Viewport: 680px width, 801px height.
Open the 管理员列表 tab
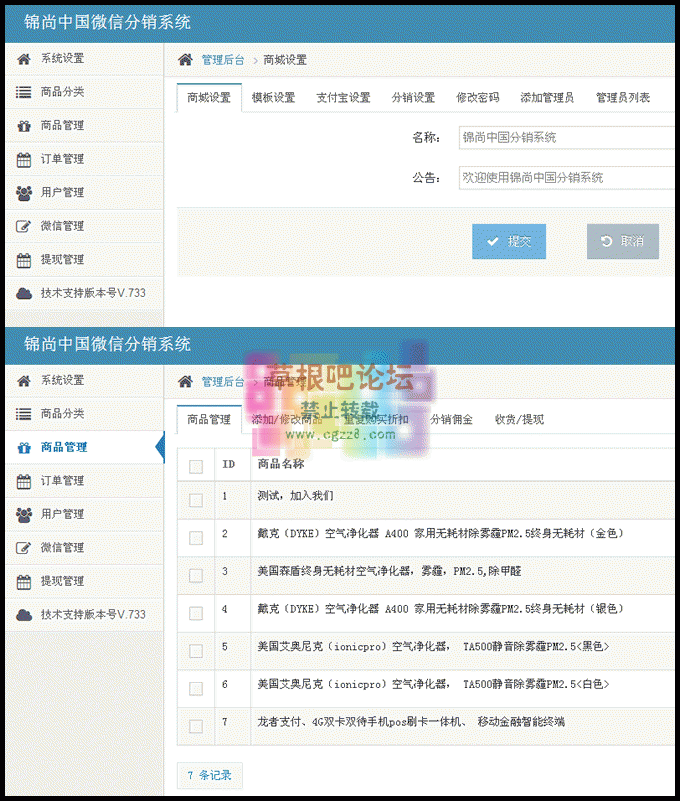[623, 98]
